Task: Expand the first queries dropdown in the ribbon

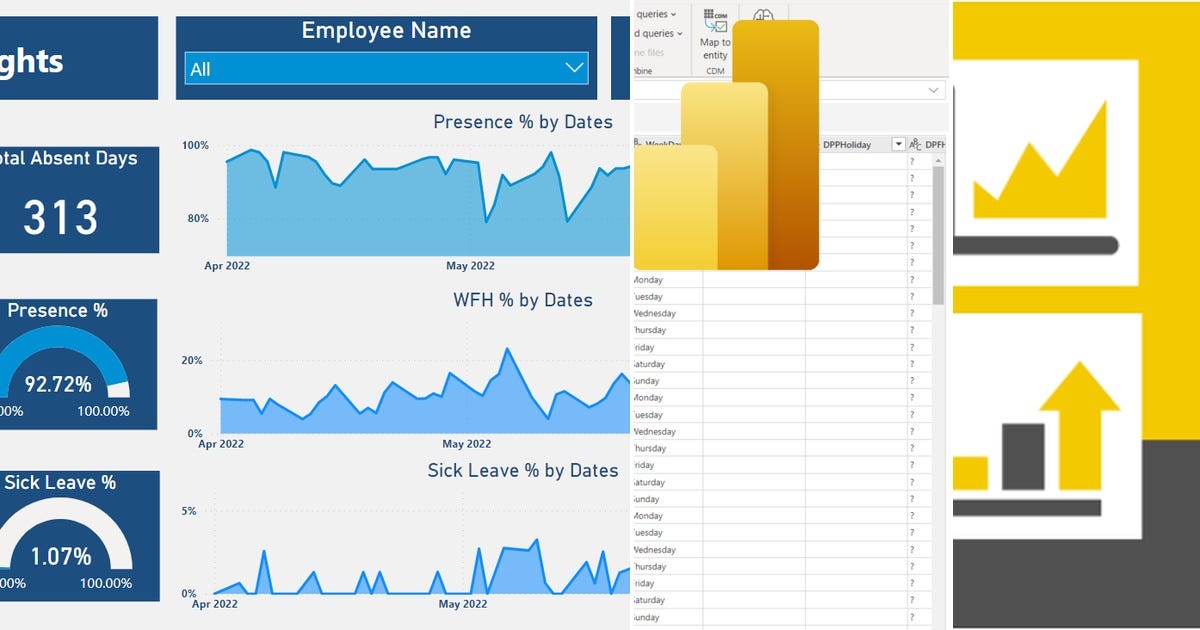Action: (672, 14)
